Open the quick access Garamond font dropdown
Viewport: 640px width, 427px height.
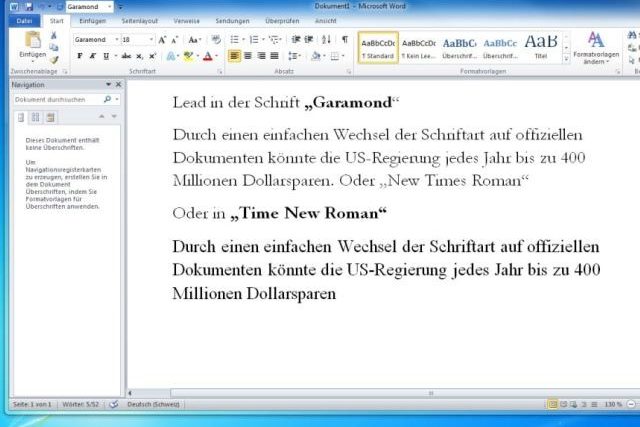coord(110,7)
